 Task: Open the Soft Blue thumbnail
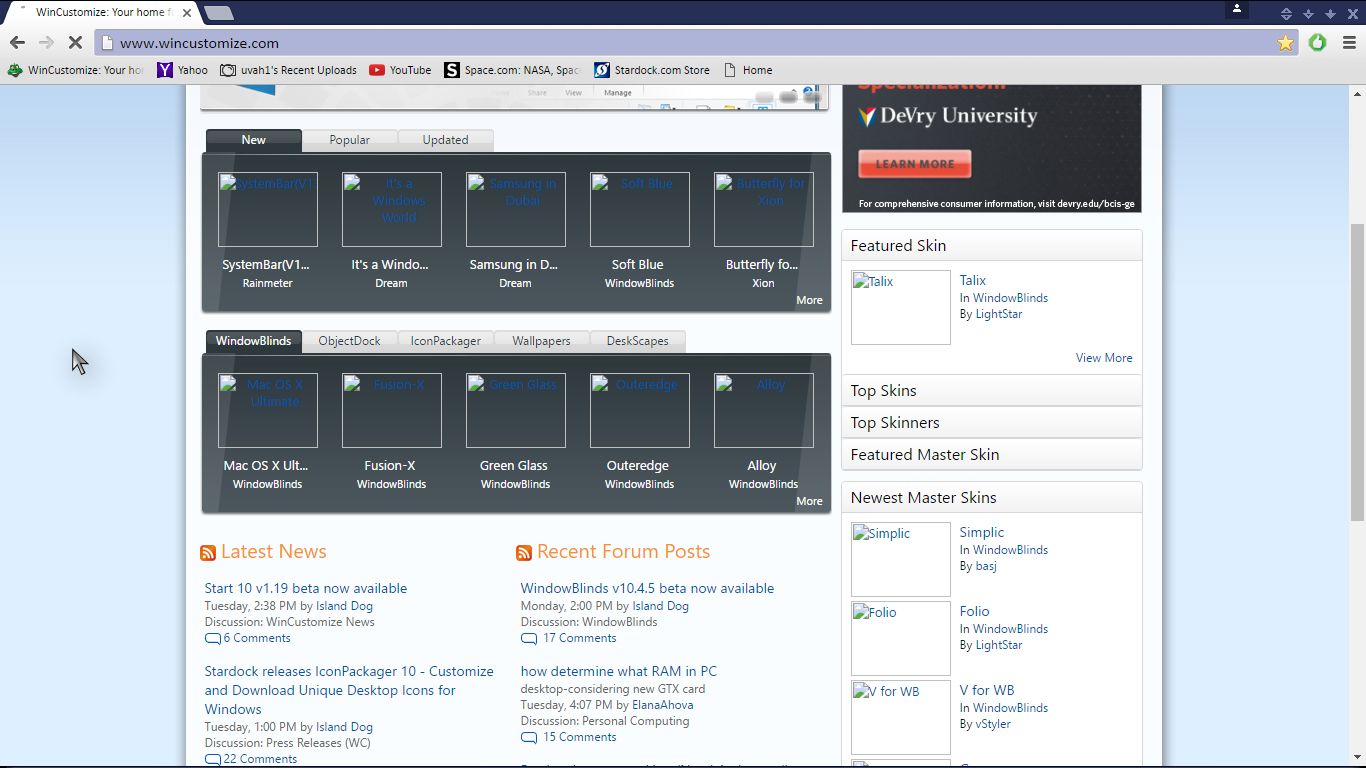[640, 209]
